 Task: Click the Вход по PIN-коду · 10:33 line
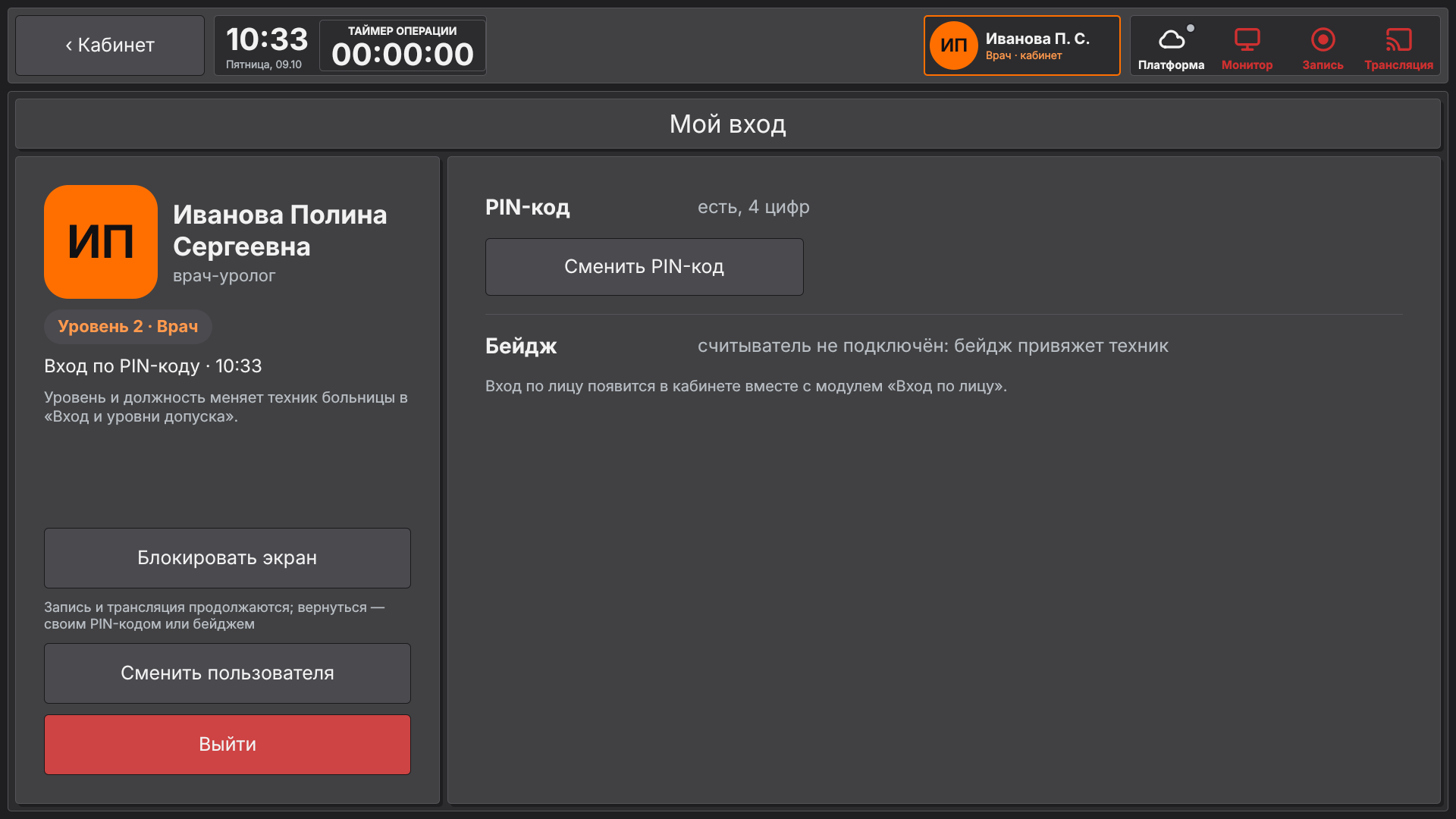152,366
